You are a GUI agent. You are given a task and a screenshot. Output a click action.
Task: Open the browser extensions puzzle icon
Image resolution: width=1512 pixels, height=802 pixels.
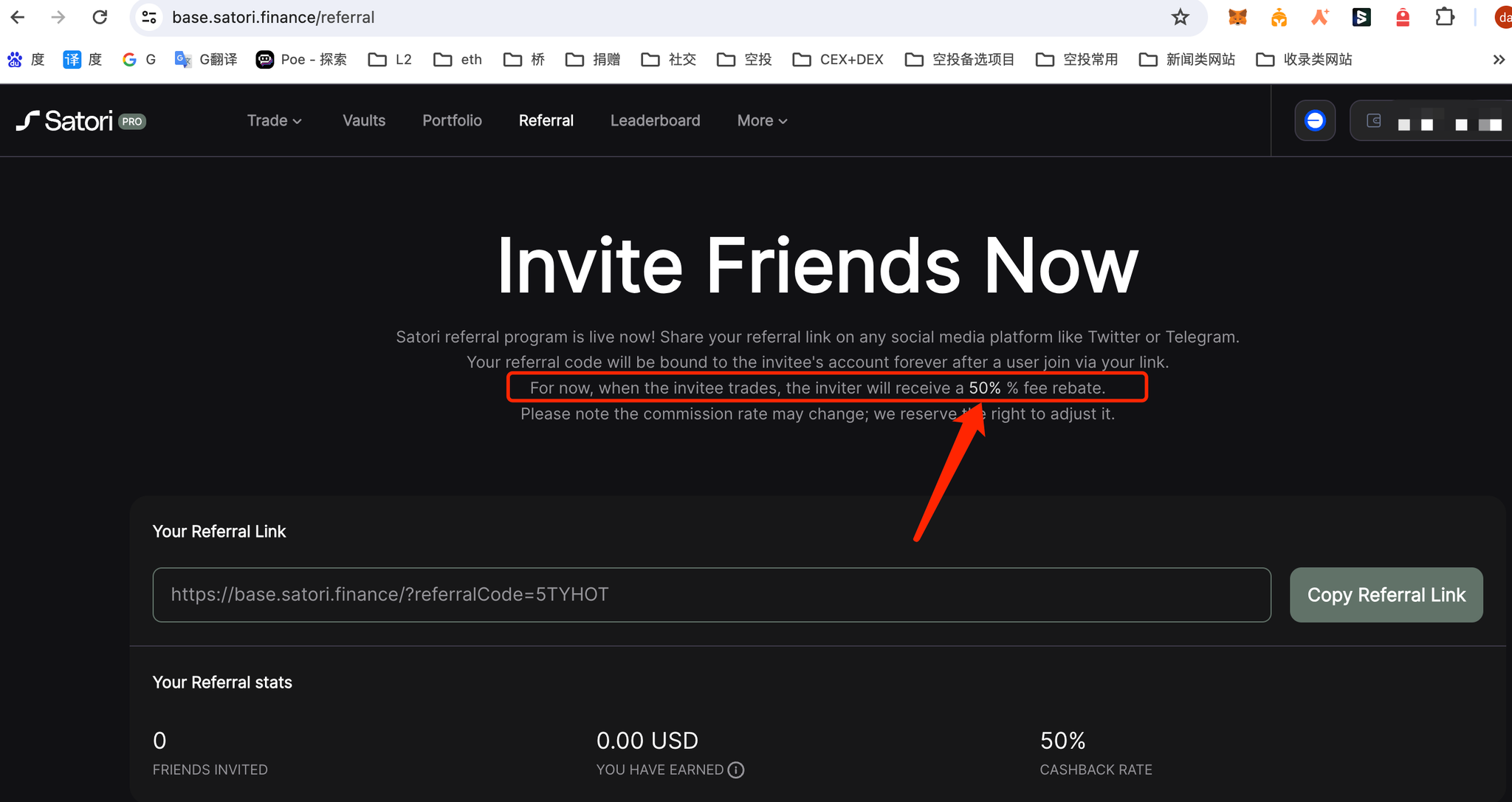coord(1445,17)
